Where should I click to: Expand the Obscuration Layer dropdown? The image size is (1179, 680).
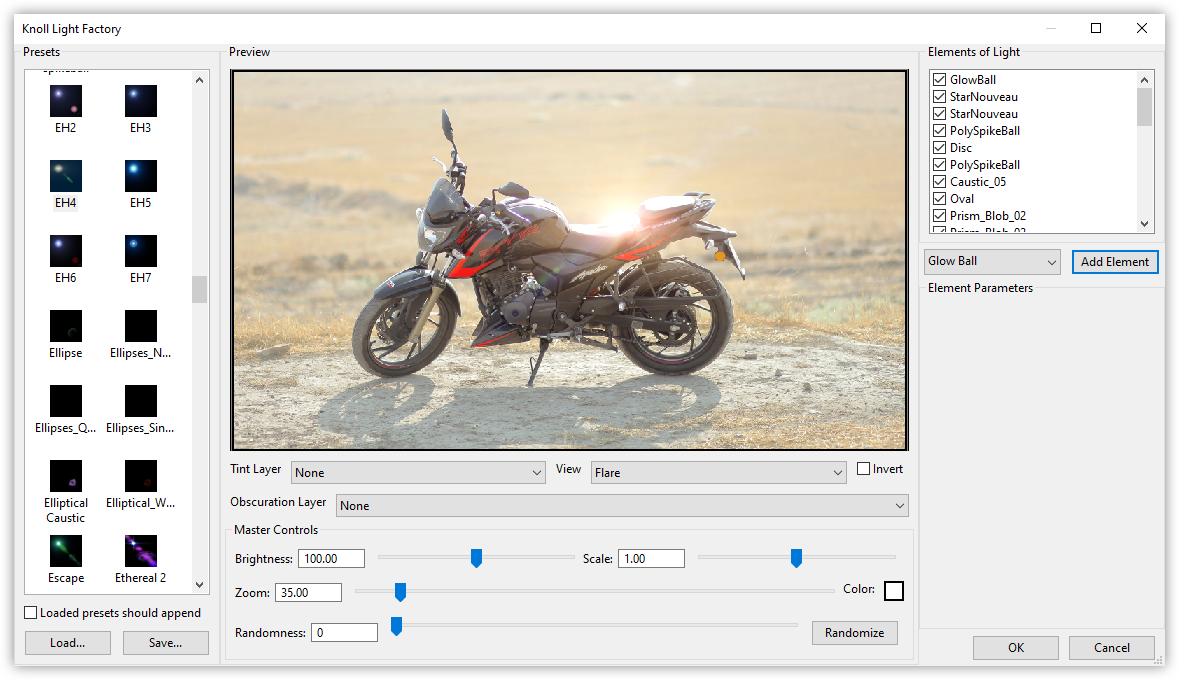pos(623,505)
